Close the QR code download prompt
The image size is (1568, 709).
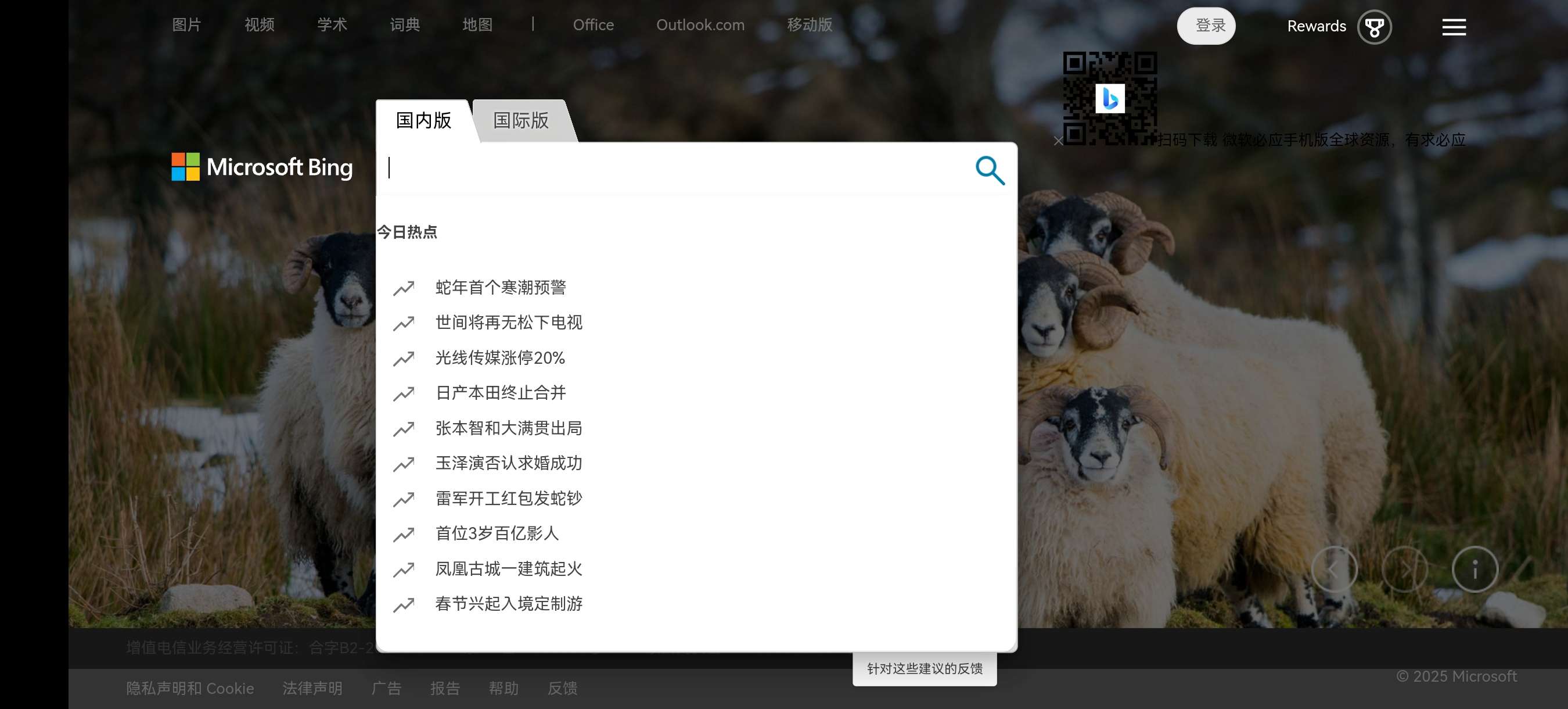tap(1058, 141)
